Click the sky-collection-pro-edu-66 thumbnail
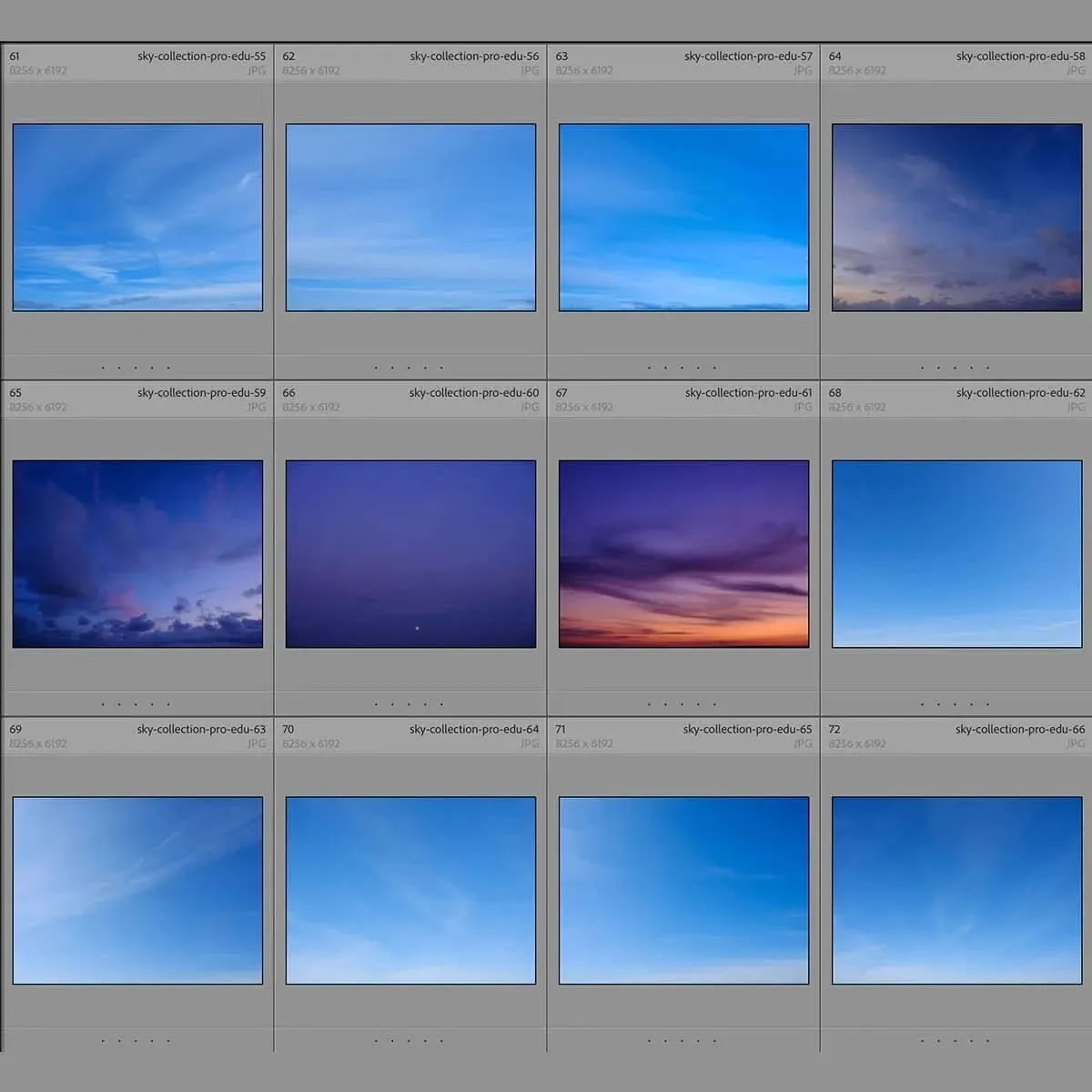 coord(956,891)
